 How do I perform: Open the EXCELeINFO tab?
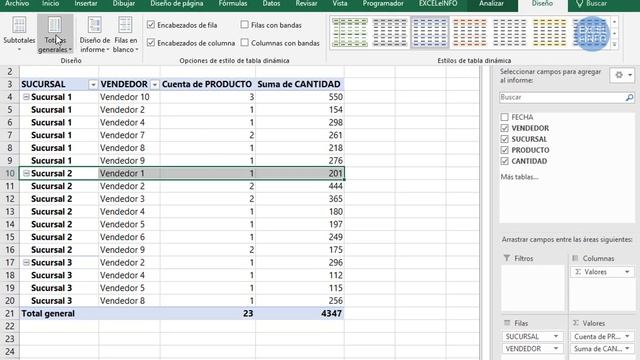click(438, 4)
